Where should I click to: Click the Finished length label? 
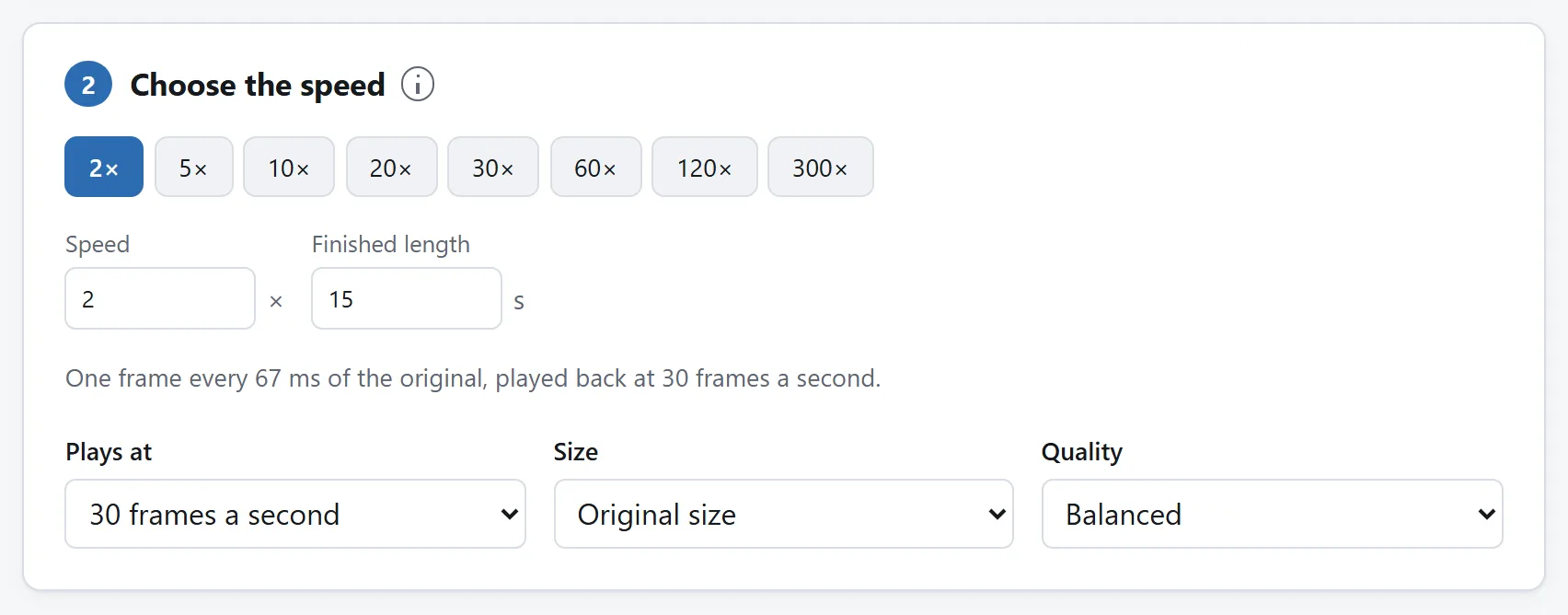[x=391, y=244]
